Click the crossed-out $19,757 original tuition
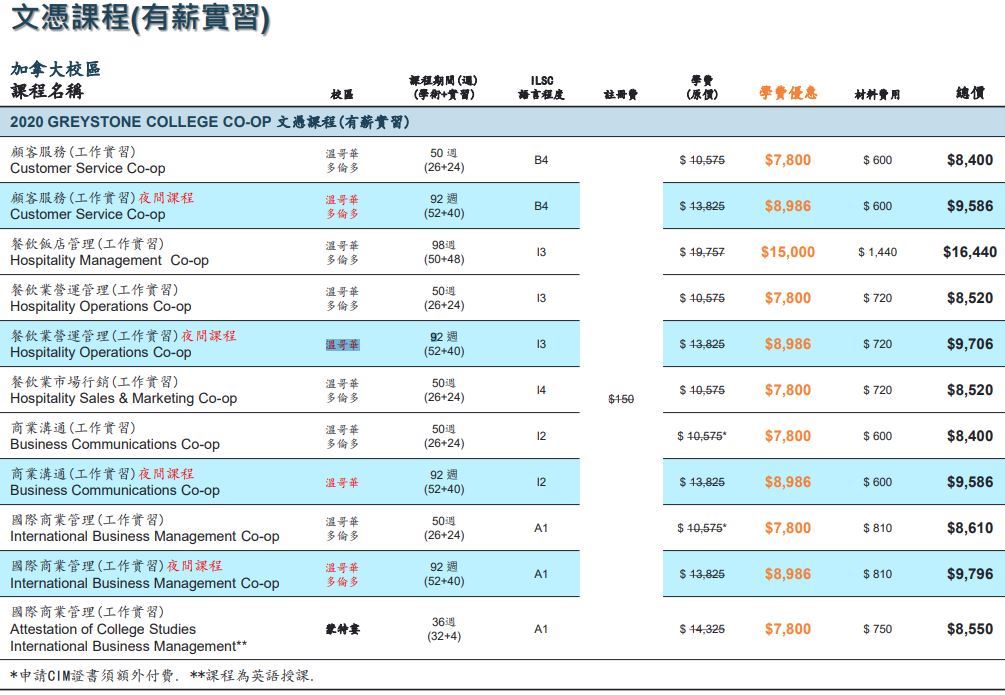1005x695 pixels. click(702, 252)
